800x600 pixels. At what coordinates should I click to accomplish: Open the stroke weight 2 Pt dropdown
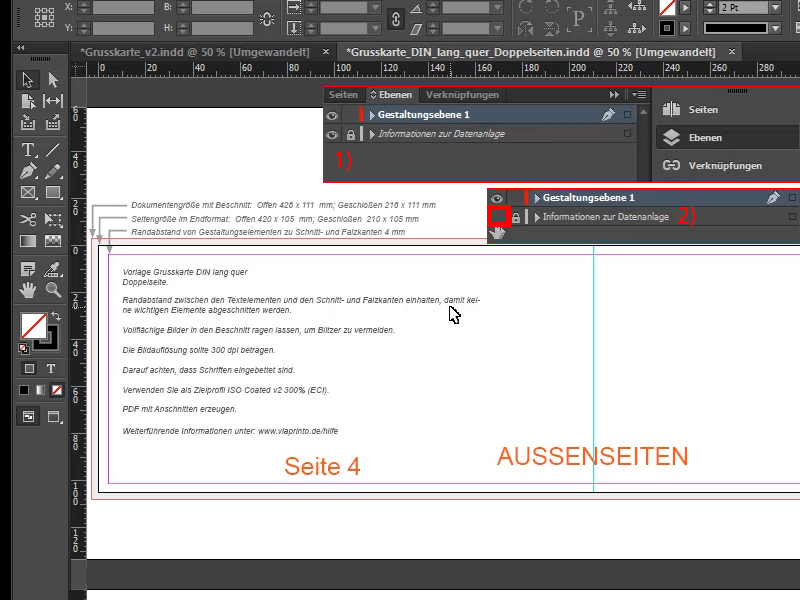775,8
